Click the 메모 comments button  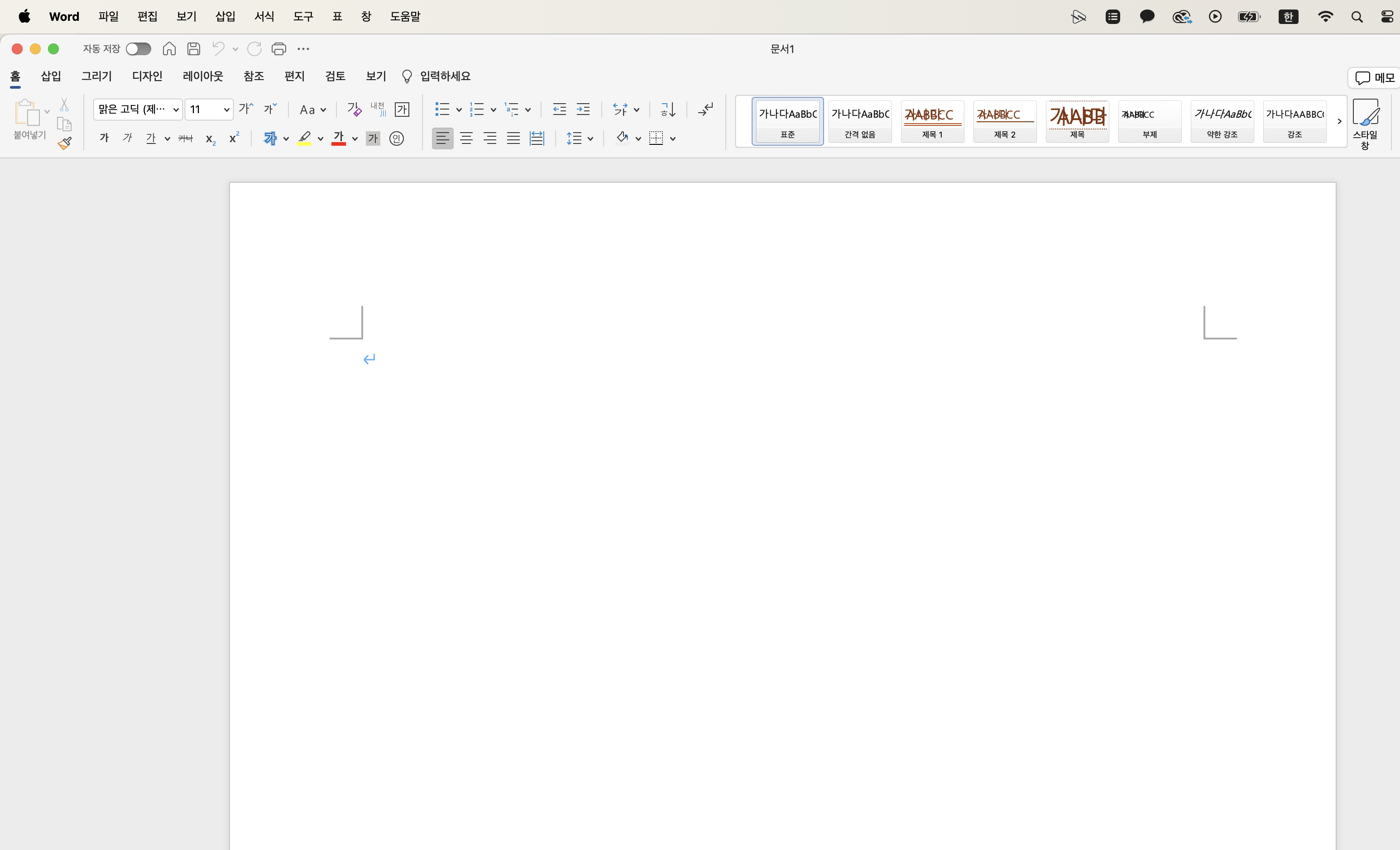pyautogui.click(x=1374, y=78)
